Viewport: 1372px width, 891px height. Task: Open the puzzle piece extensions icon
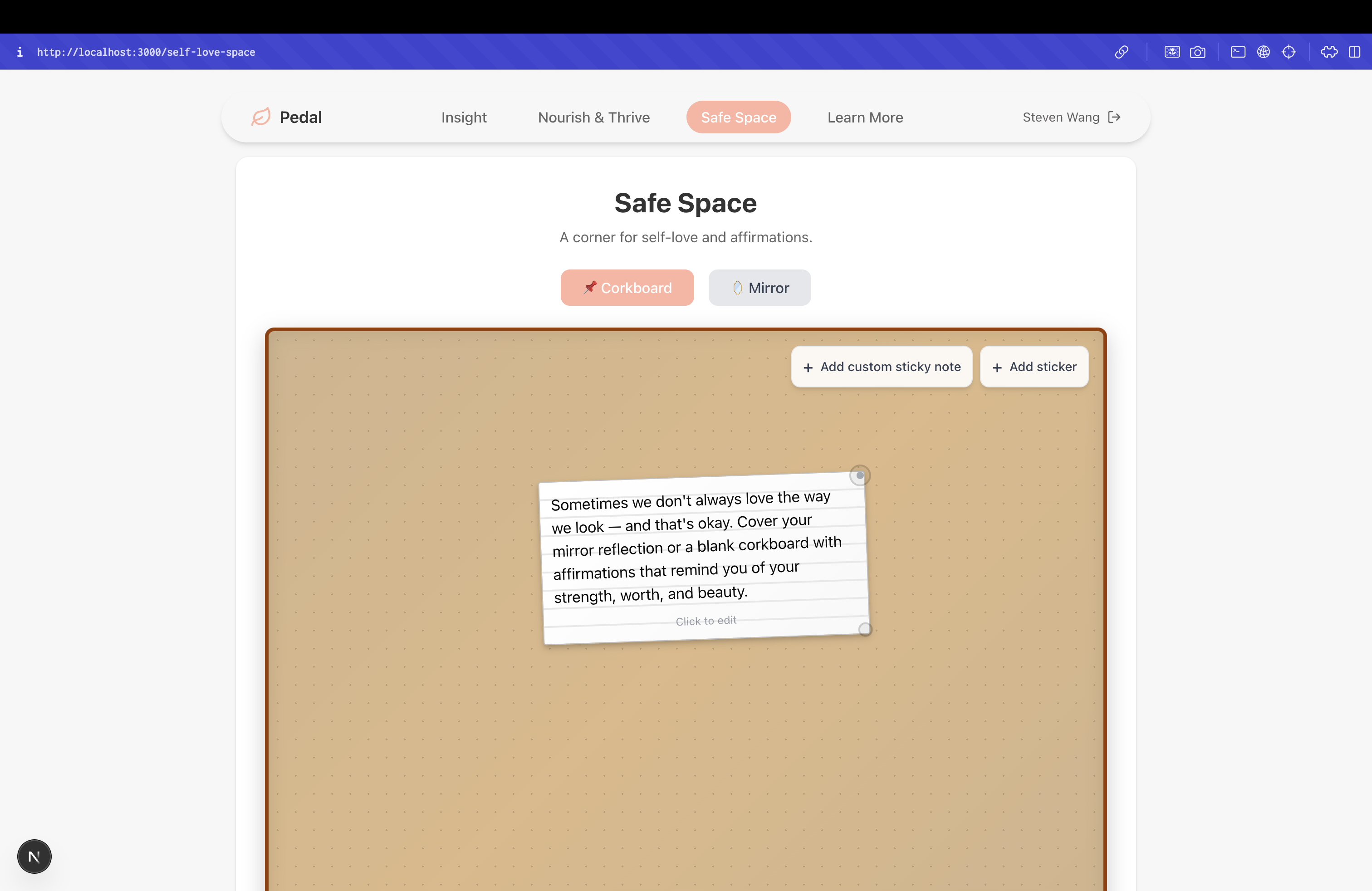[1329, 52]
